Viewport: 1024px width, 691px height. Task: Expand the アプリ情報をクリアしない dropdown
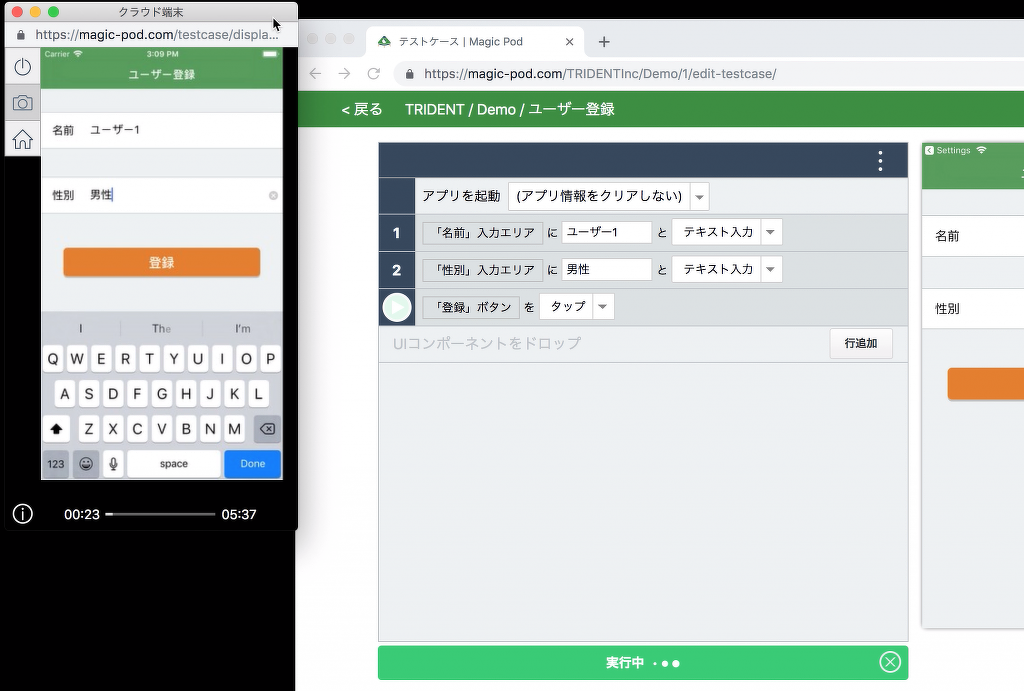(699, 197)
